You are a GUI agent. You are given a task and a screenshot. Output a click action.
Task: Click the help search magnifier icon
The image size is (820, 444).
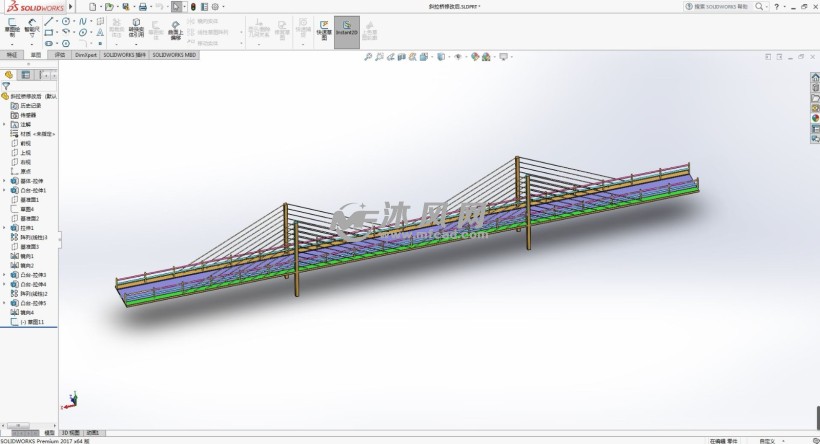click(x=759, y=7)
